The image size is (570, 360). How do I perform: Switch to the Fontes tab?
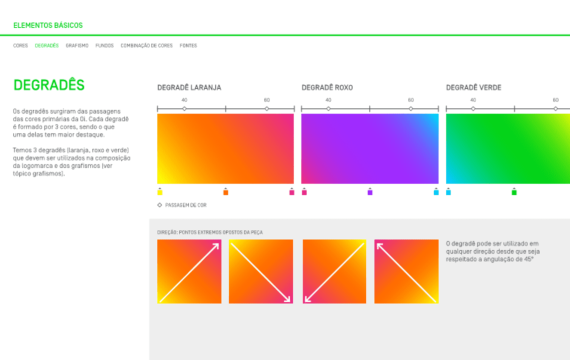tap(188, 45)
